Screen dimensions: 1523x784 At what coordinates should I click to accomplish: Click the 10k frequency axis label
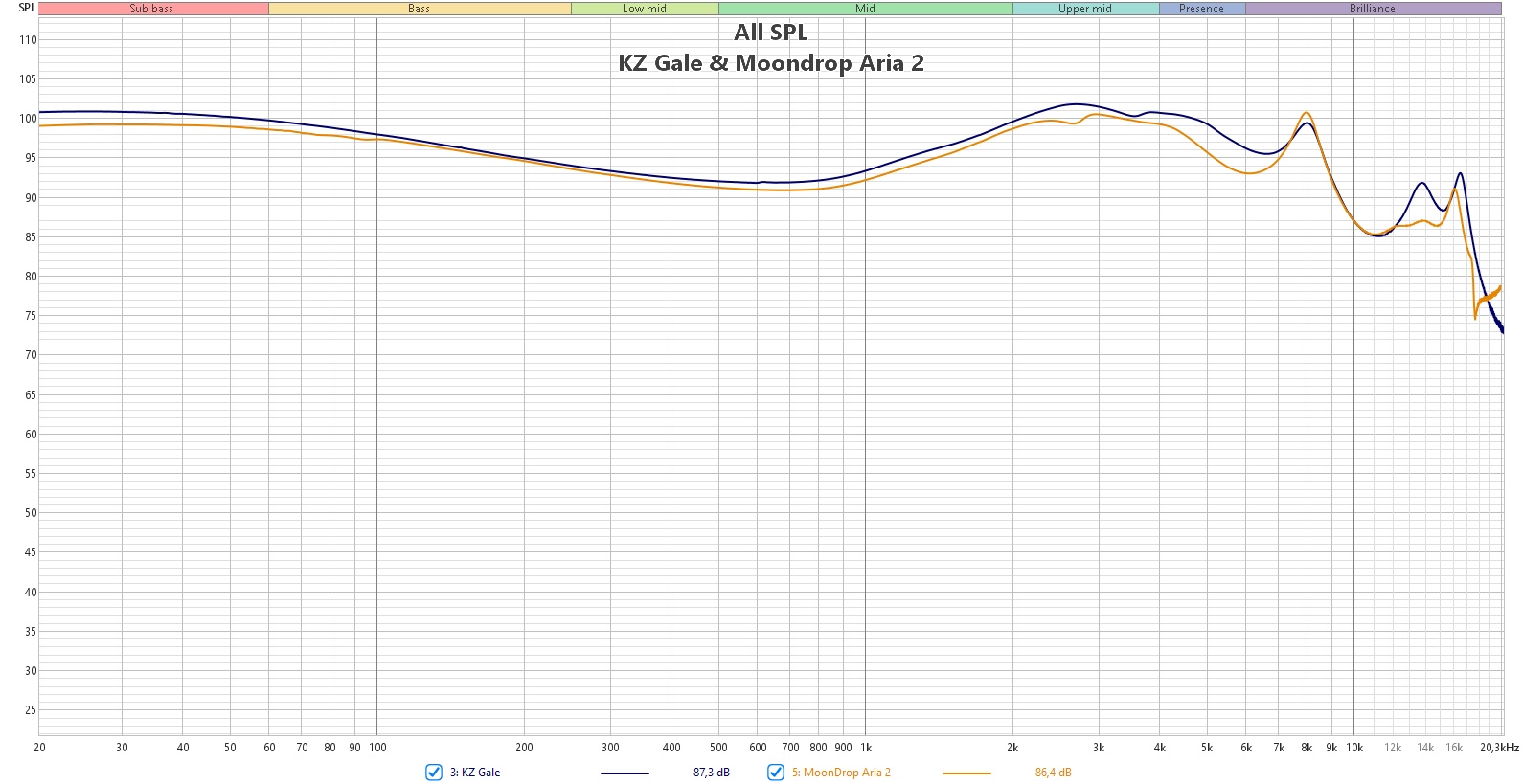(1354, 748)
